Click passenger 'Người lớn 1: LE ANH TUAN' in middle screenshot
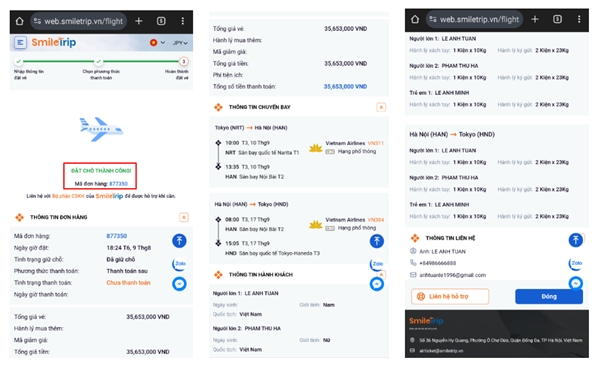This screenshot has height=366, width=600. (246, 293)
